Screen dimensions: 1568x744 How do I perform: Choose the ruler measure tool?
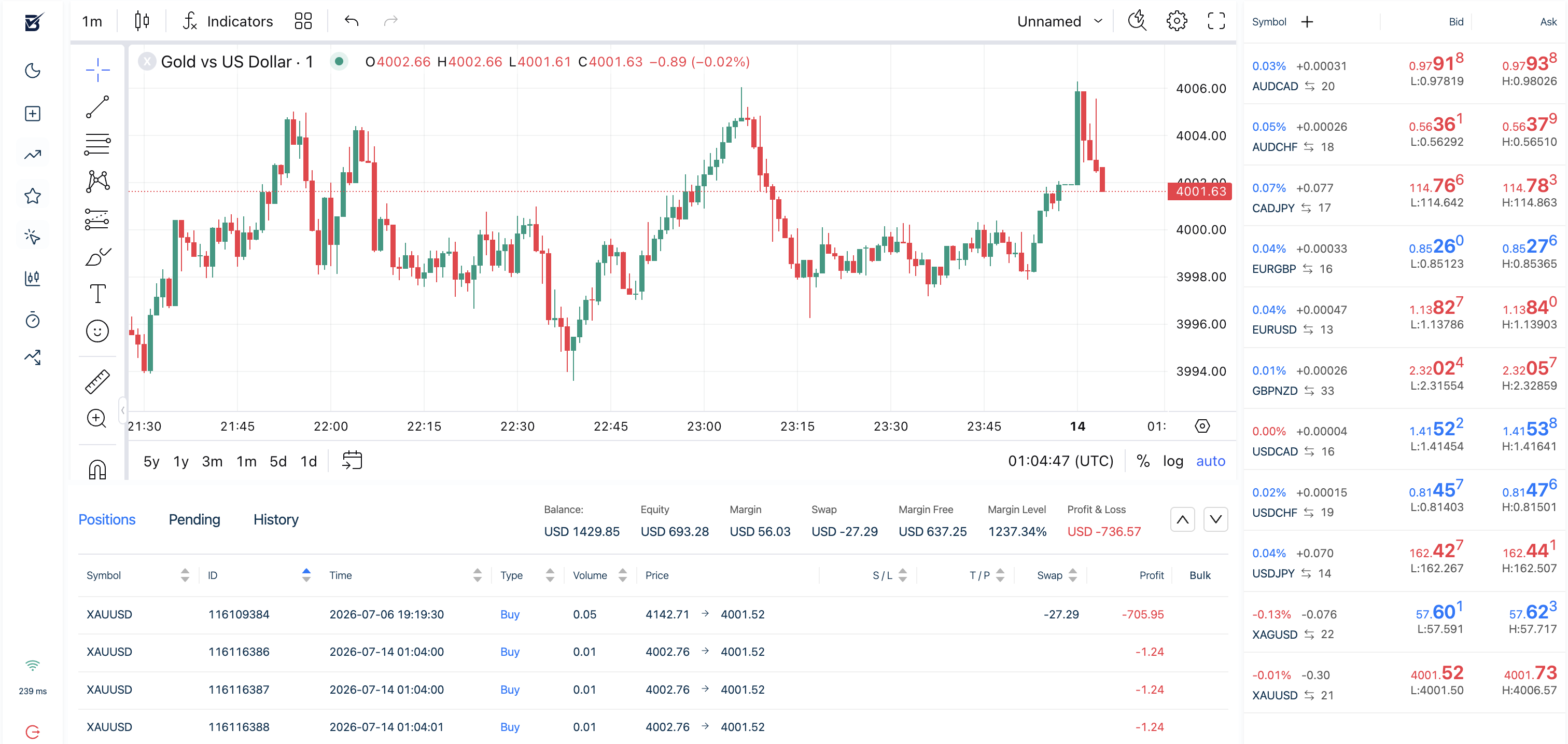(97, 382)
